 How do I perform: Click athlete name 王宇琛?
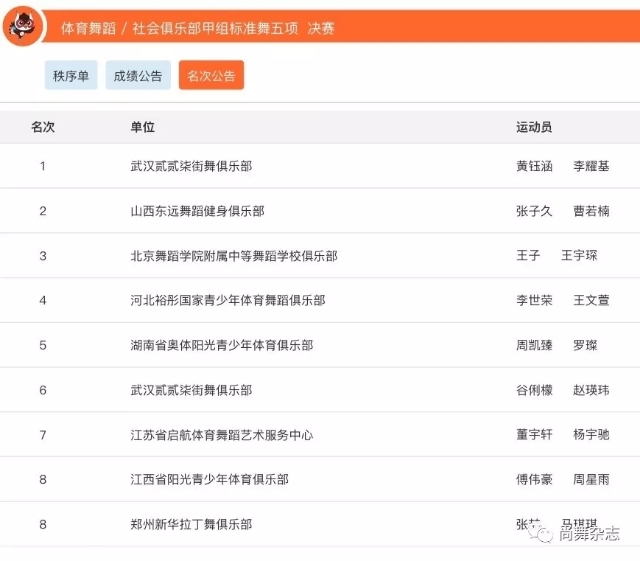(x=579, y=256)
